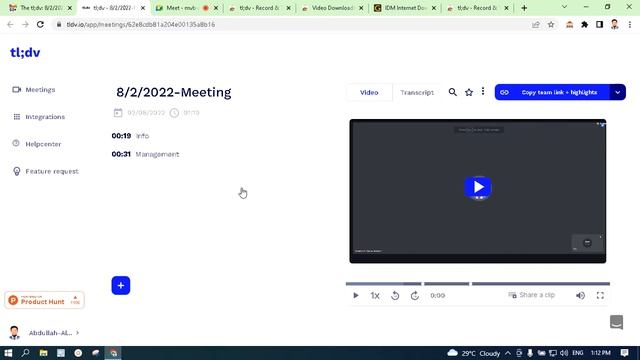This screenshot has height=360, width=640.
Task: Go back in browser history
Action: point(10,24)
